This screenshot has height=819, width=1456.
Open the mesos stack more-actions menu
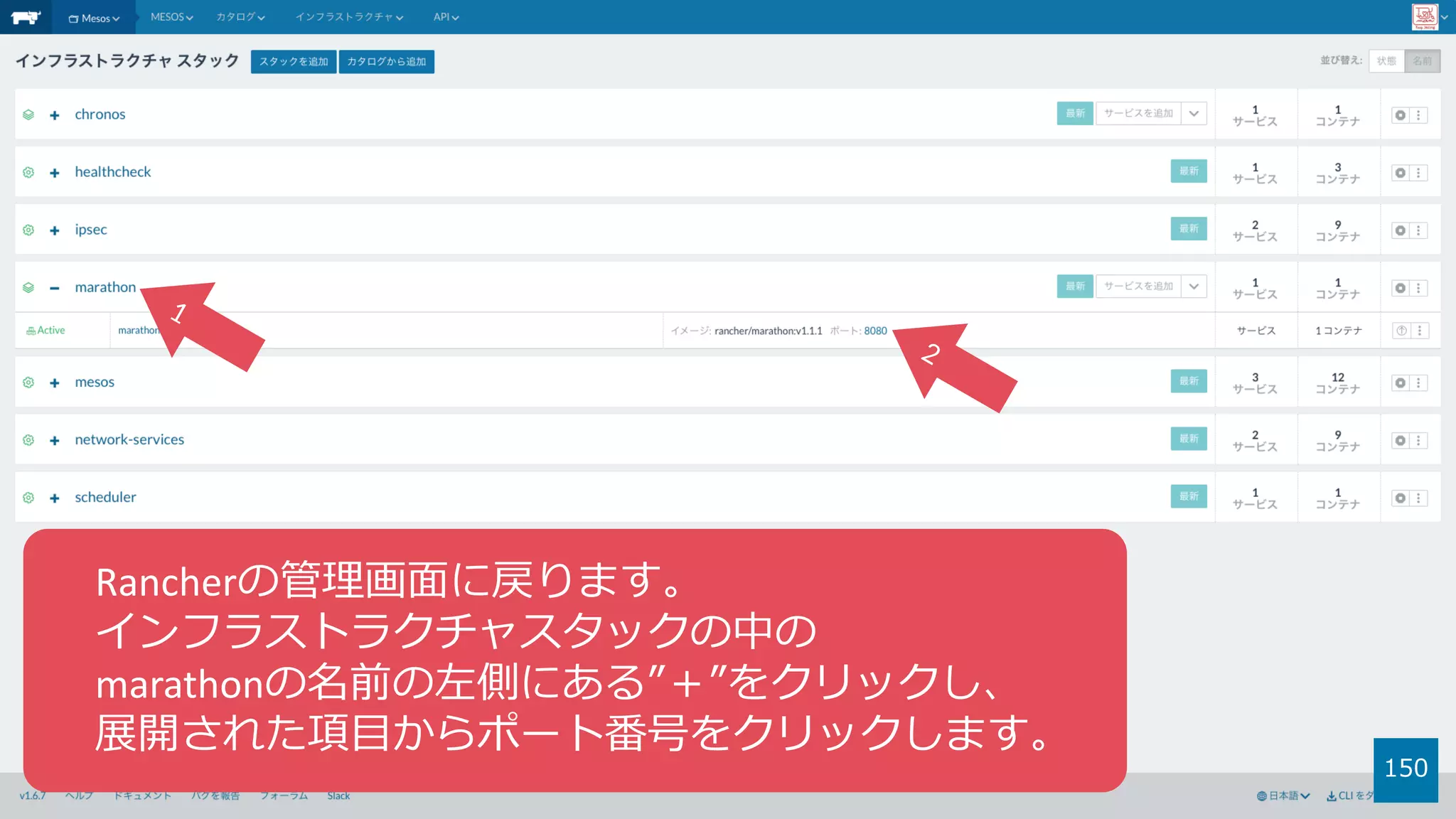(x=1418, y=383)
